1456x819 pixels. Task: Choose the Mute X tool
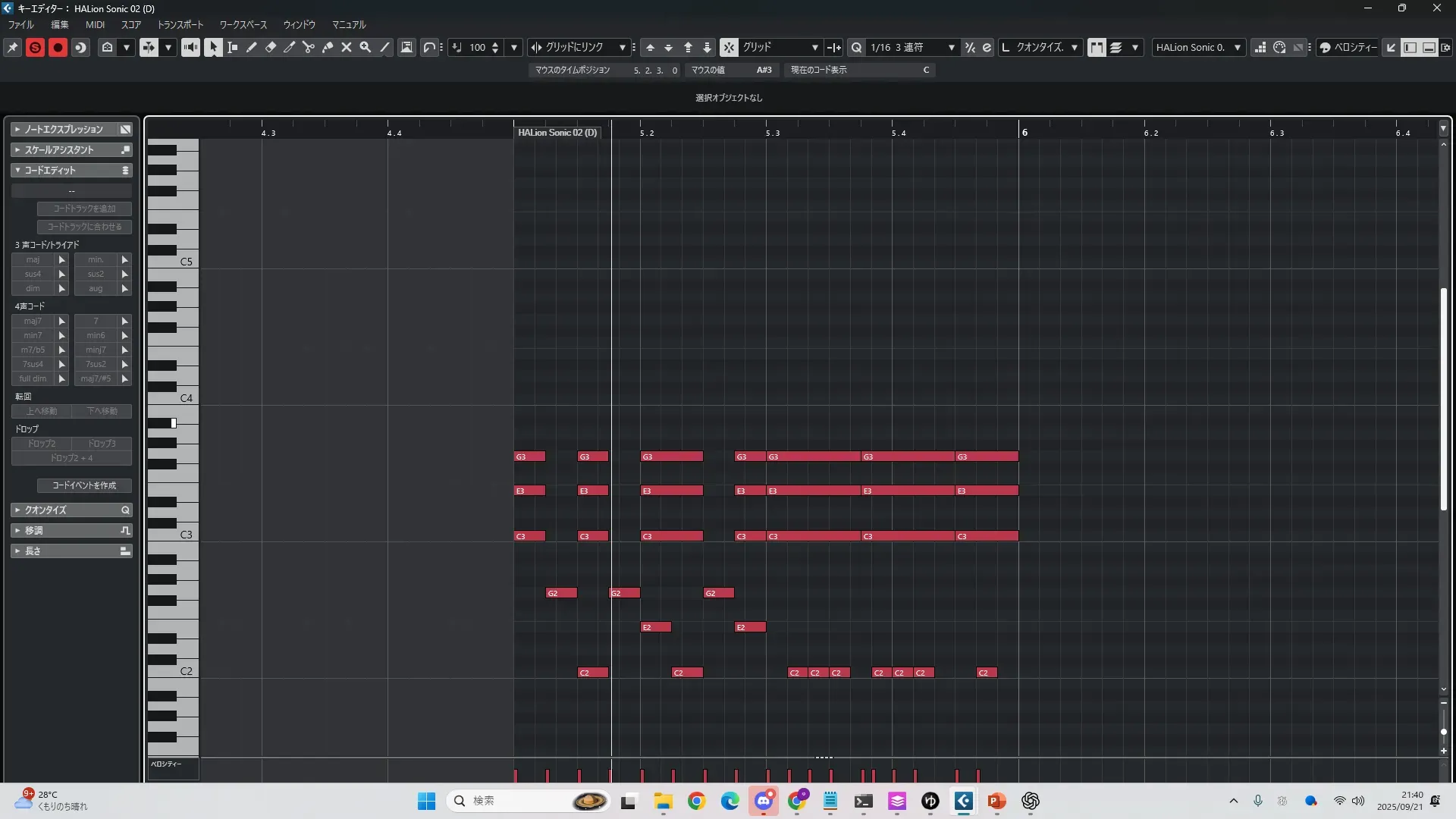coord(347,47)
